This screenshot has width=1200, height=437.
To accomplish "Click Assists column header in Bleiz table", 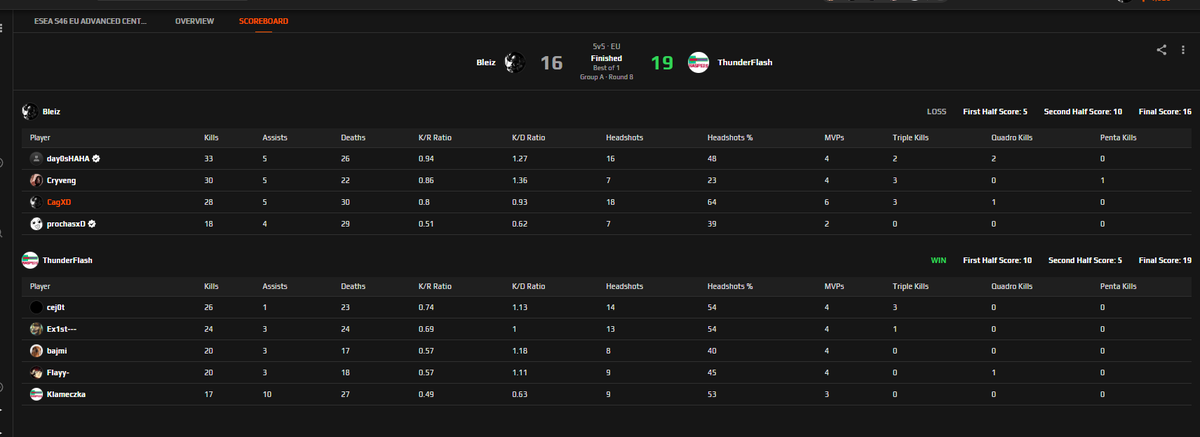I will pyautogui.click(x=275, y=137).
